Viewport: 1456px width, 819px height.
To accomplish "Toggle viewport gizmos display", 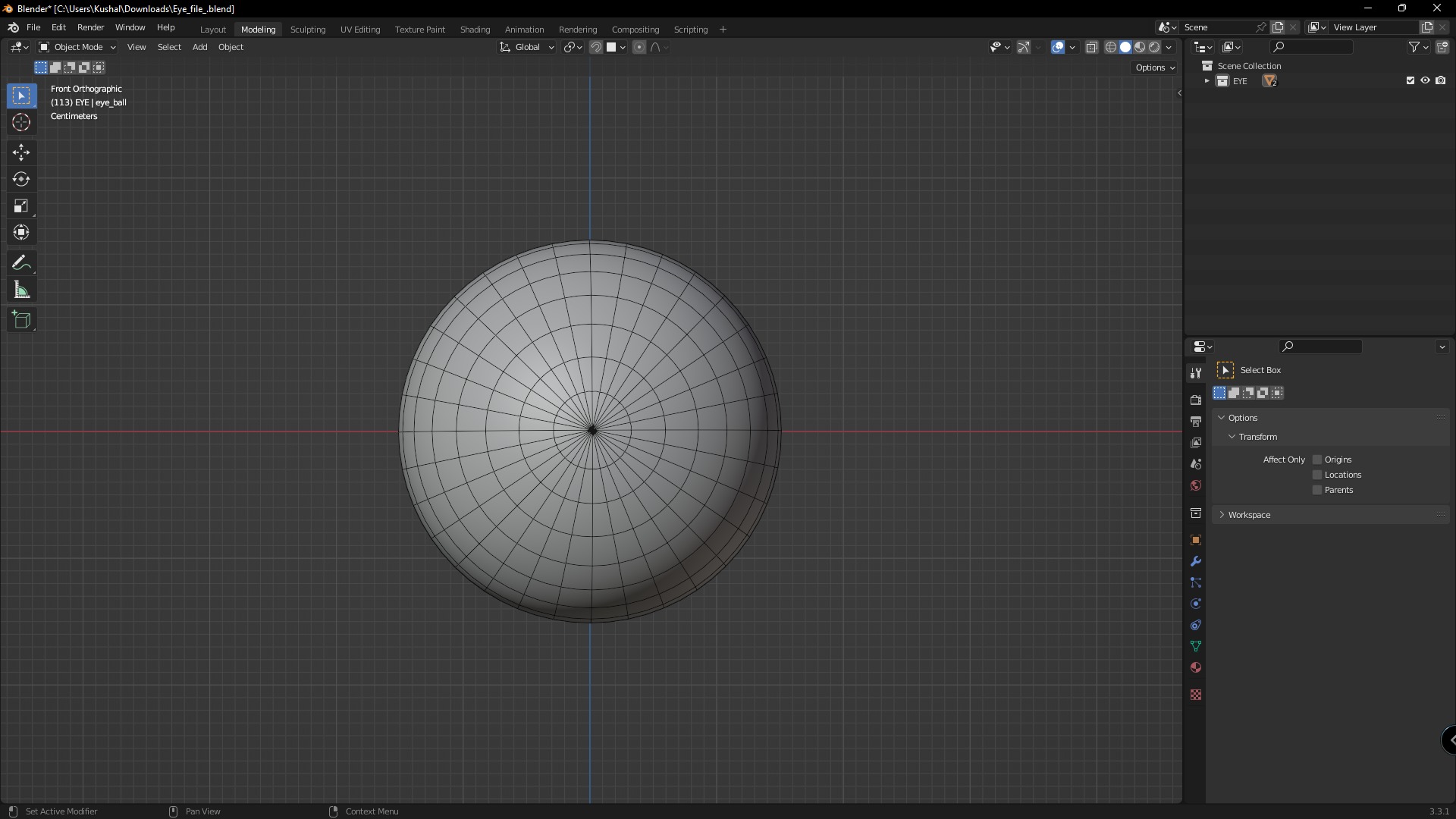I will (x=1024, y=47).
